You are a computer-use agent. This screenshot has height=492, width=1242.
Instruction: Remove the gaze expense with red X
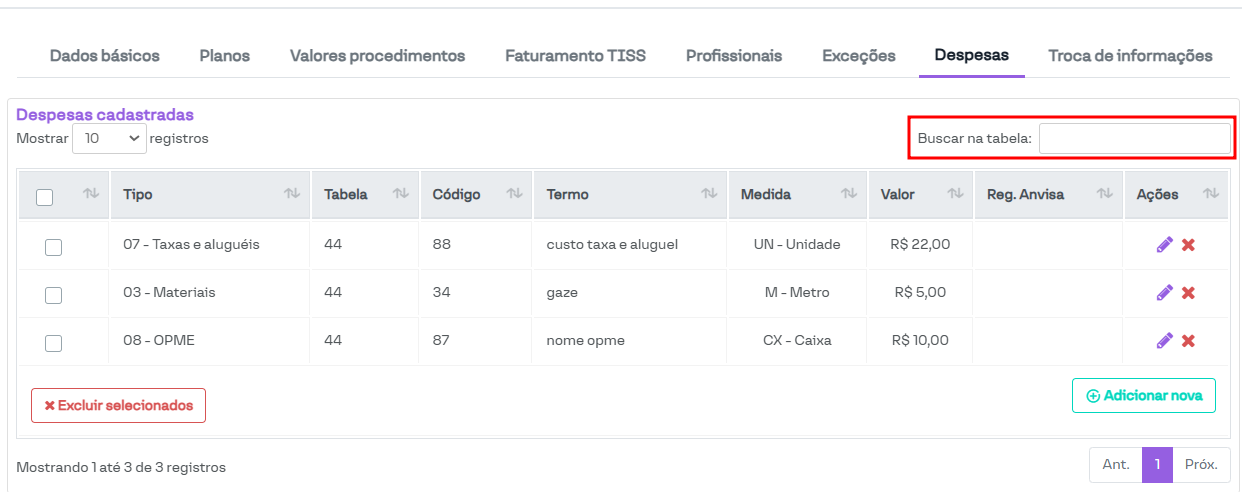click(1188, 293)
